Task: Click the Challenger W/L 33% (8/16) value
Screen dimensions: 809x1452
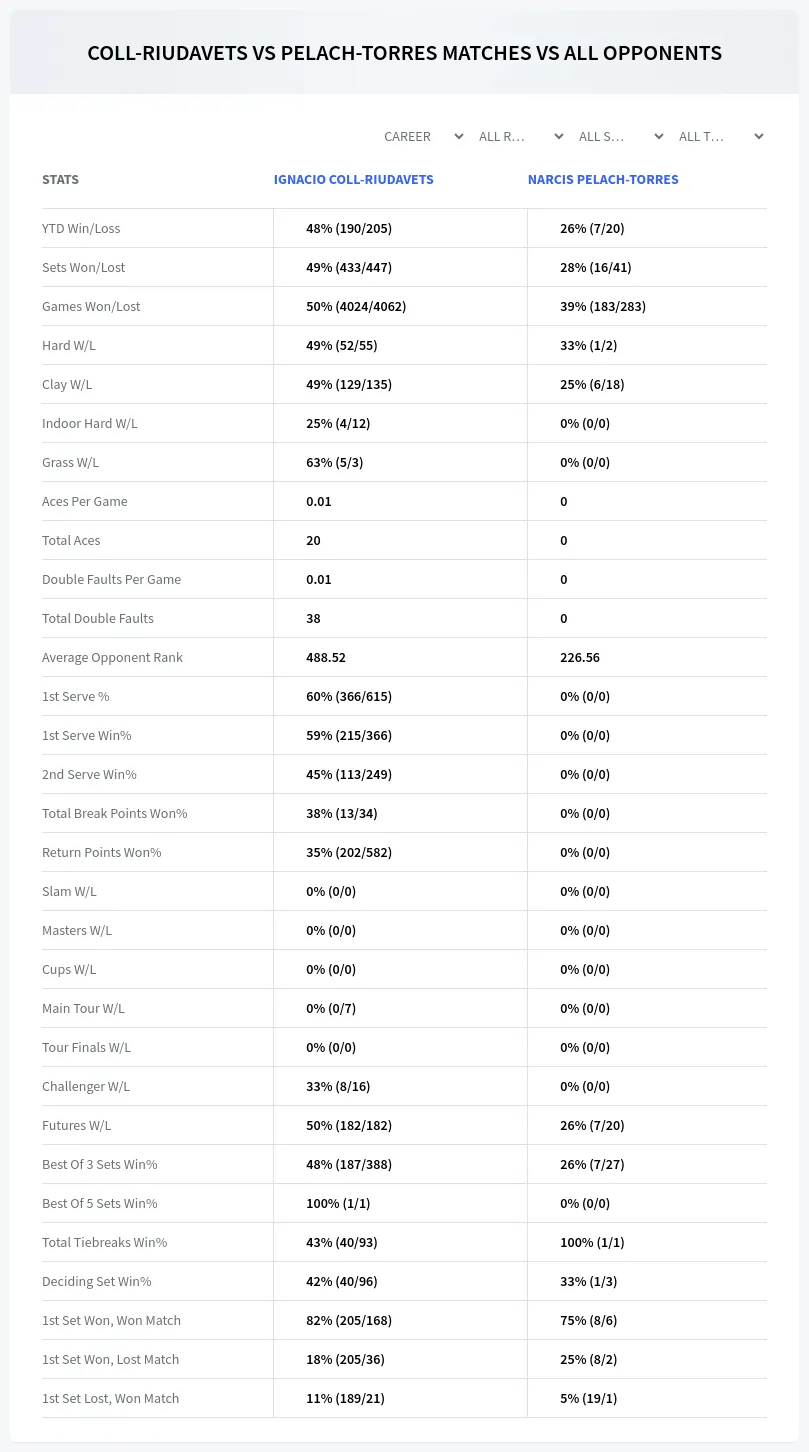Action: (338, 1086)
